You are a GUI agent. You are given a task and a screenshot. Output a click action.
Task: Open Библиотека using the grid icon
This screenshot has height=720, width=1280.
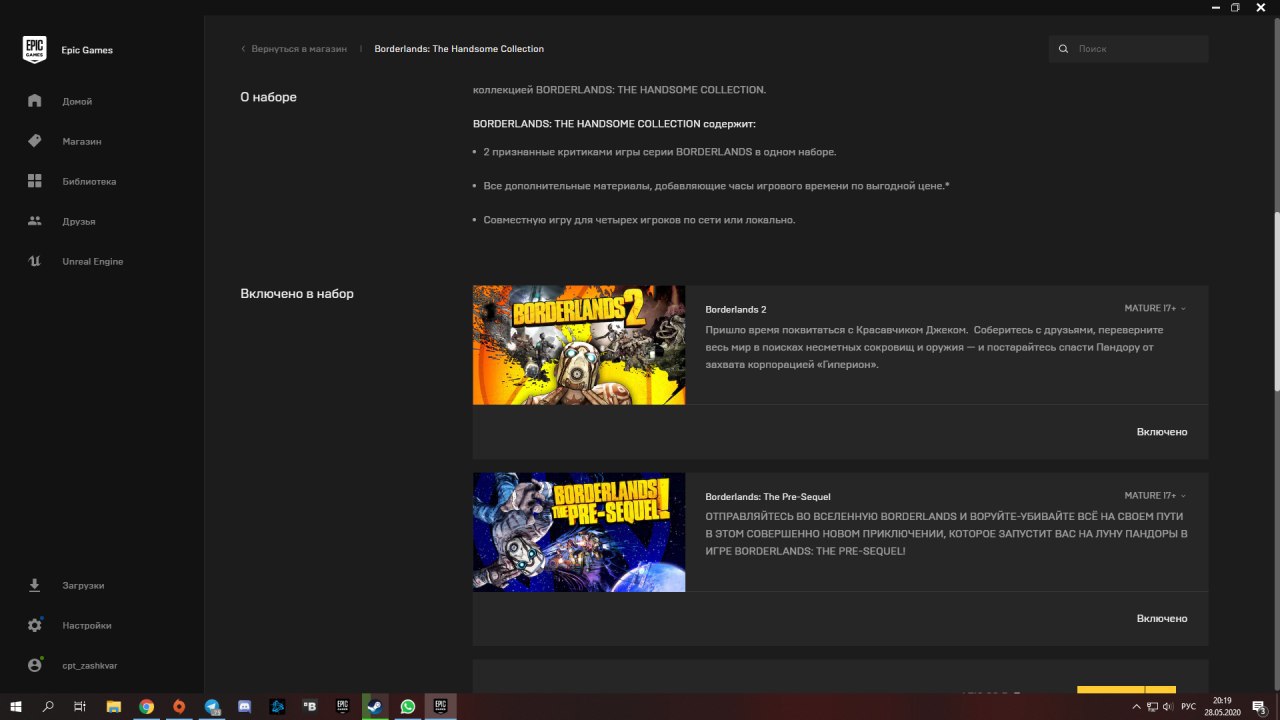[35, 181]
